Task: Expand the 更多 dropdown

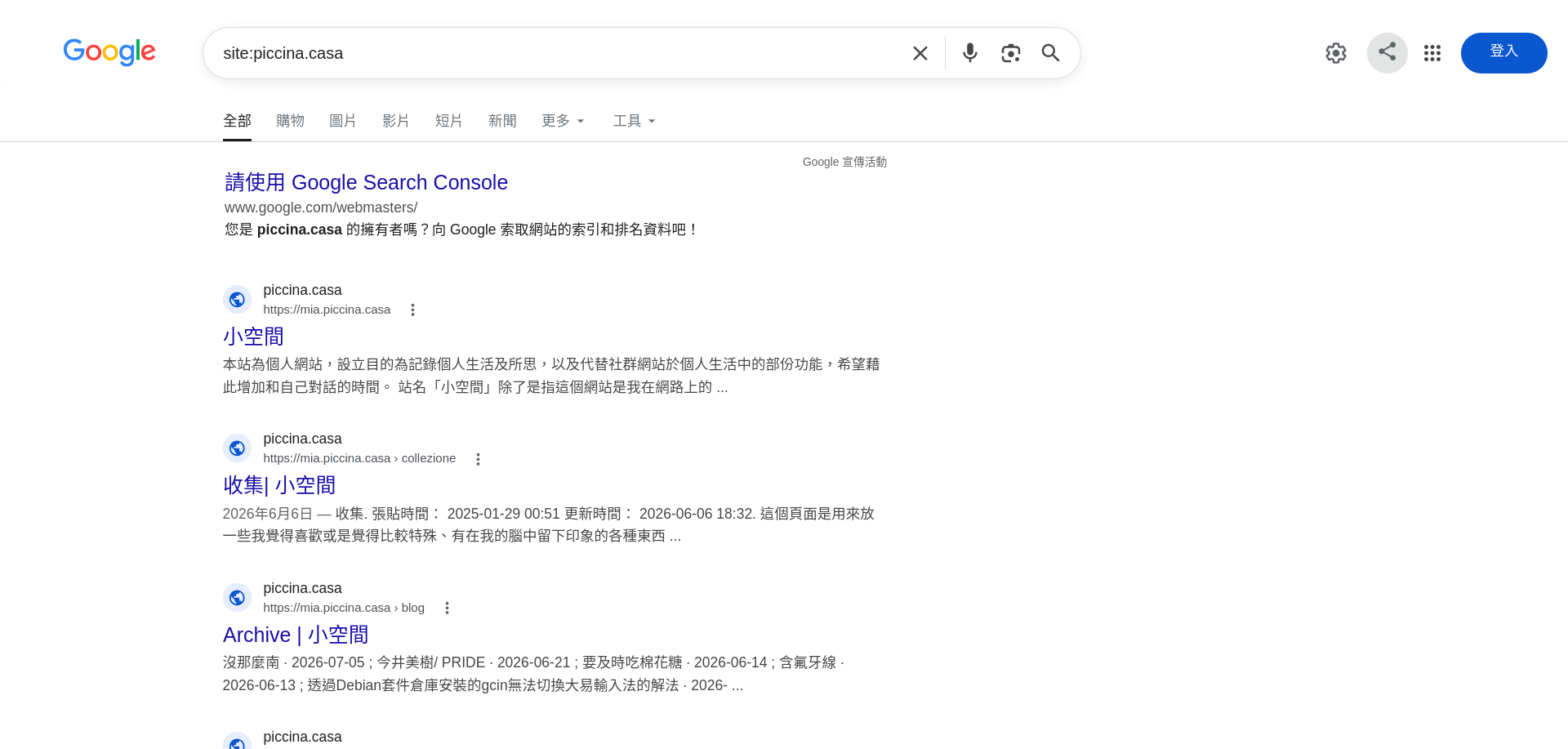Action: click(x=563, y=121)
